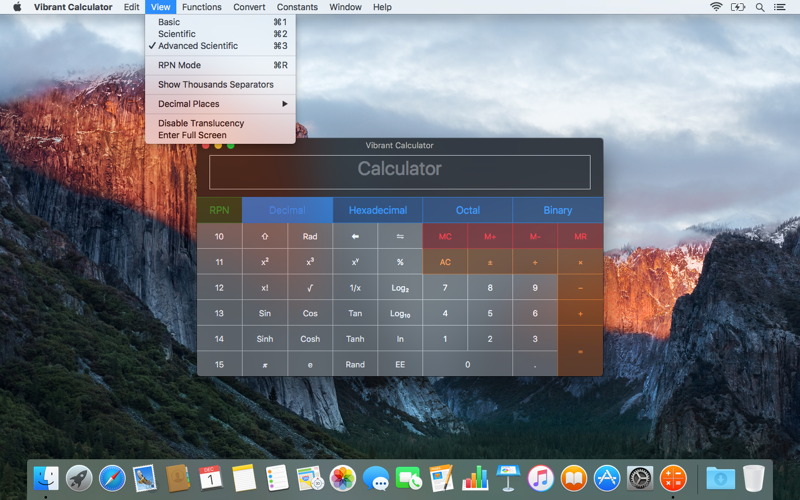The width and height of the screenshot is (800, 500).
Task: Open the Convert menu
Action: 249,7
